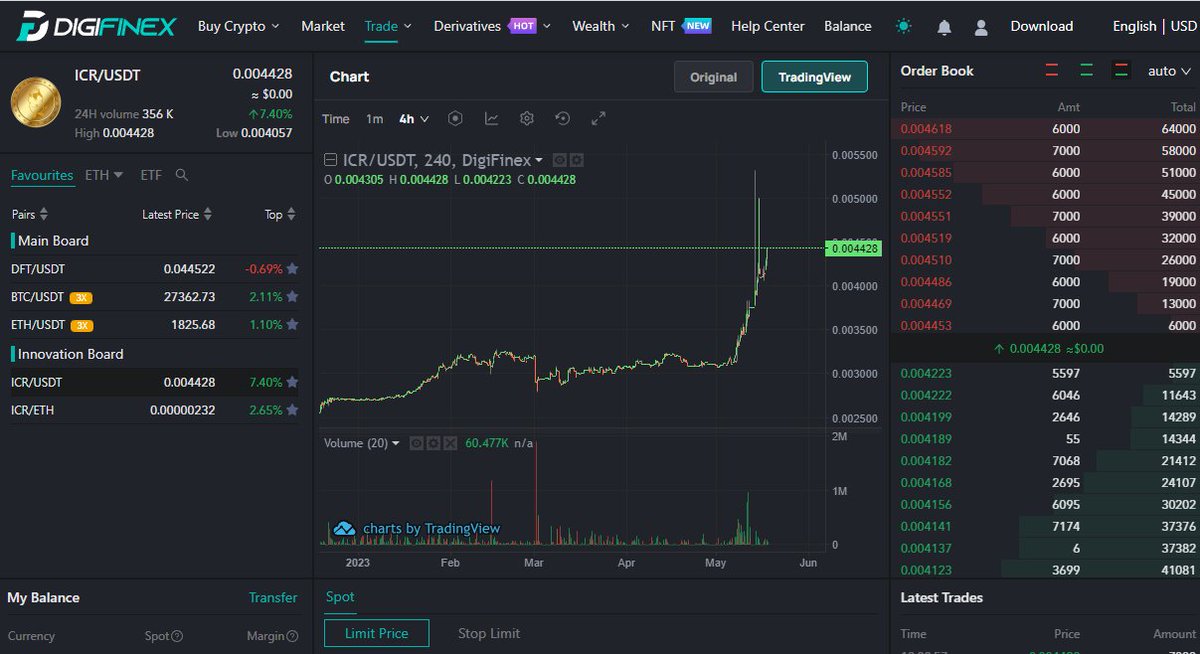Select the Stop Limit order type
This screenshot has width=1200, height=654.
[x=489, y=633]
